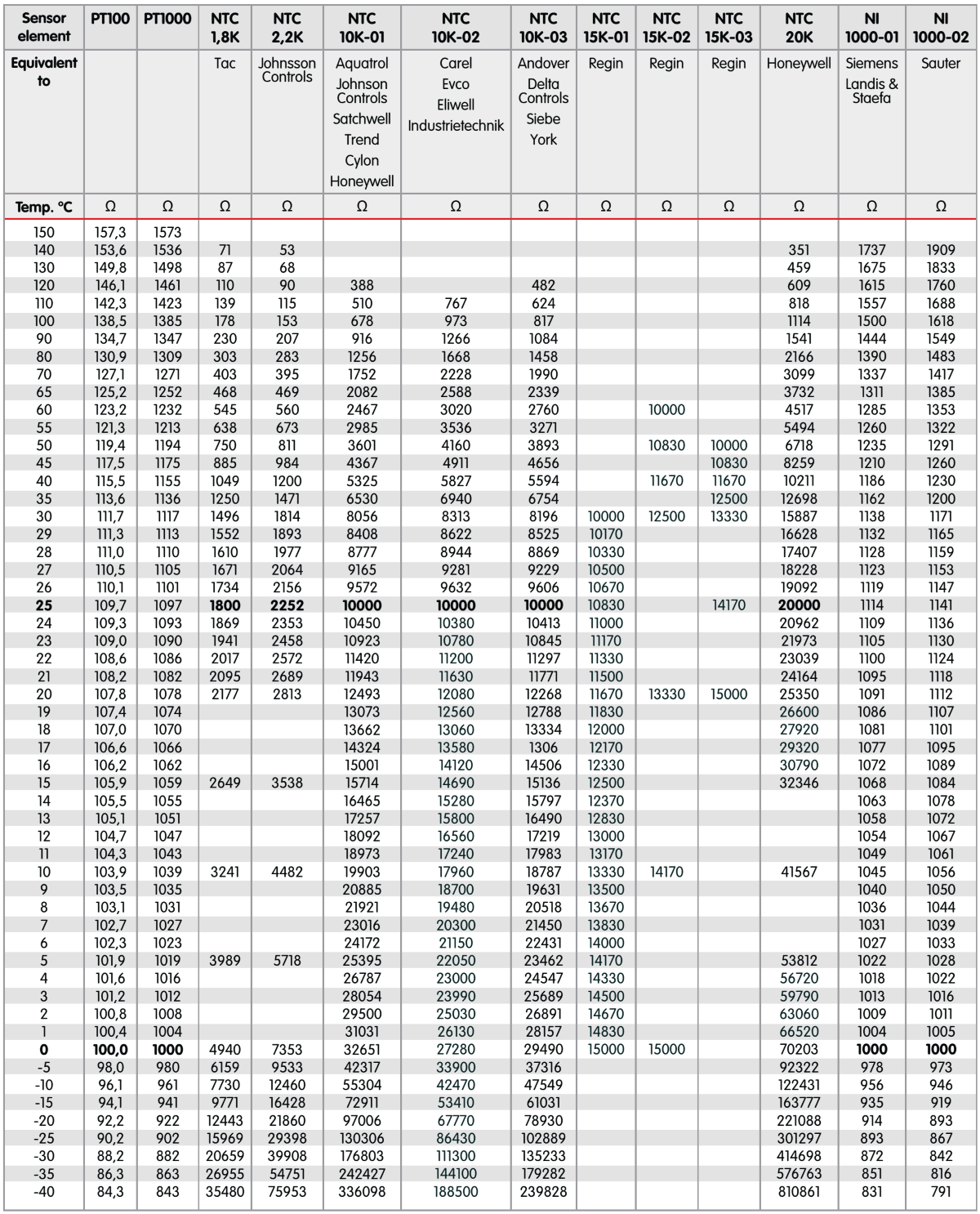Select the 14170 value in NTC 15K-03
The width and height of the screenshot is (980, 1214).
[728, 605]
